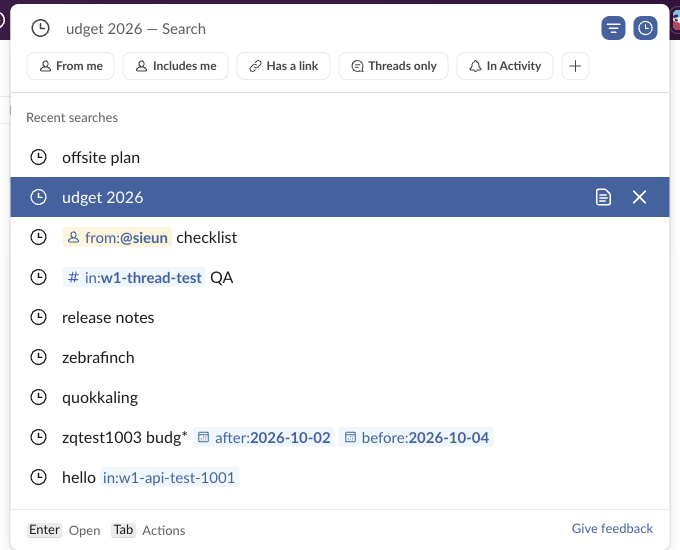This screenshot has width=680, height=550.
Task: Open recent search 'quokkaling'
Action: tap(340, 397)
